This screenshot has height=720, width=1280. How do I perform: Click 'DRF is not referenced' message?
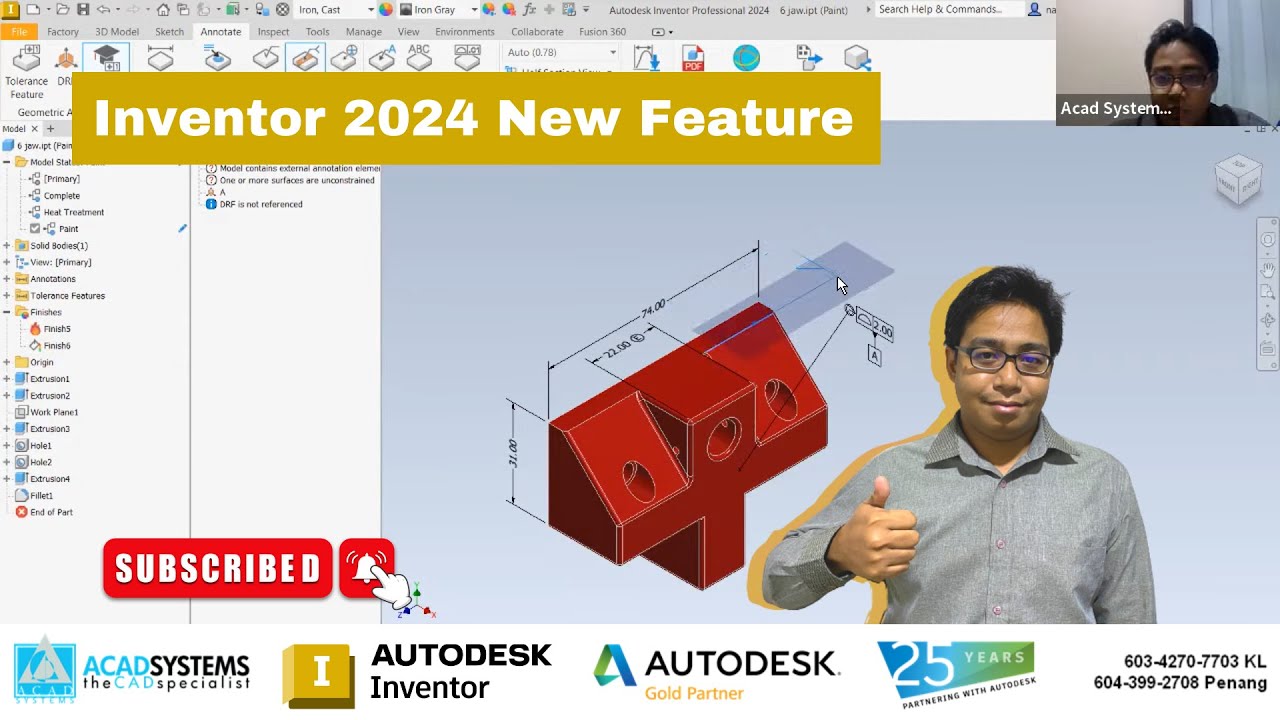click(x=260, y=204)
